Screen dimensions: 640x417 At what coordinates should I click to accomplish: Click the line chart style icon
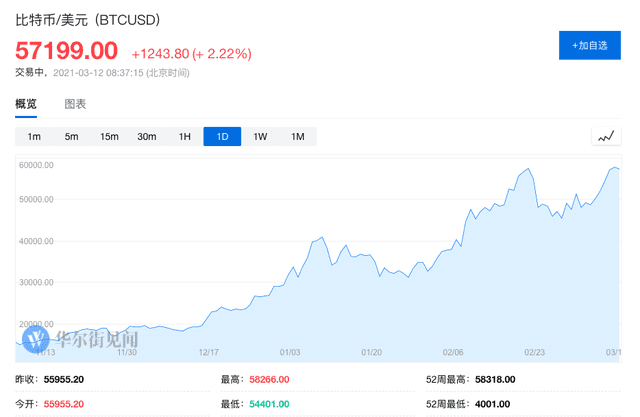click(606, 136)
